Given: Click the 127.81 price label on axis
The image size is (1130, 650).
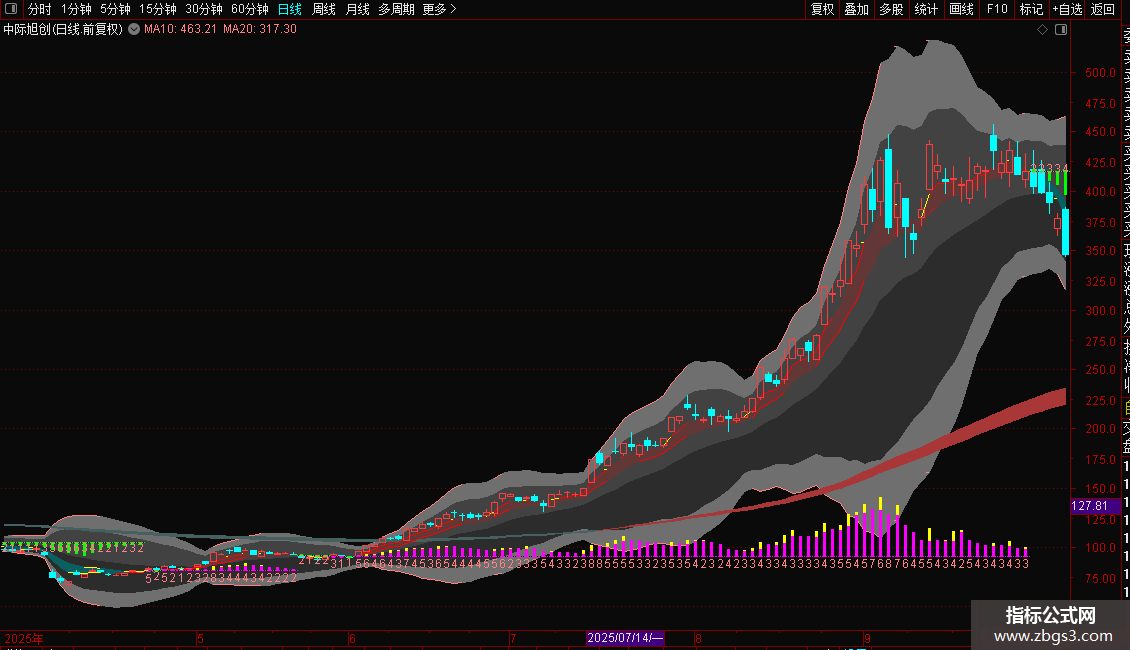Looking at the screenshot, I should pyautogui.click(x=1095, y=506).
